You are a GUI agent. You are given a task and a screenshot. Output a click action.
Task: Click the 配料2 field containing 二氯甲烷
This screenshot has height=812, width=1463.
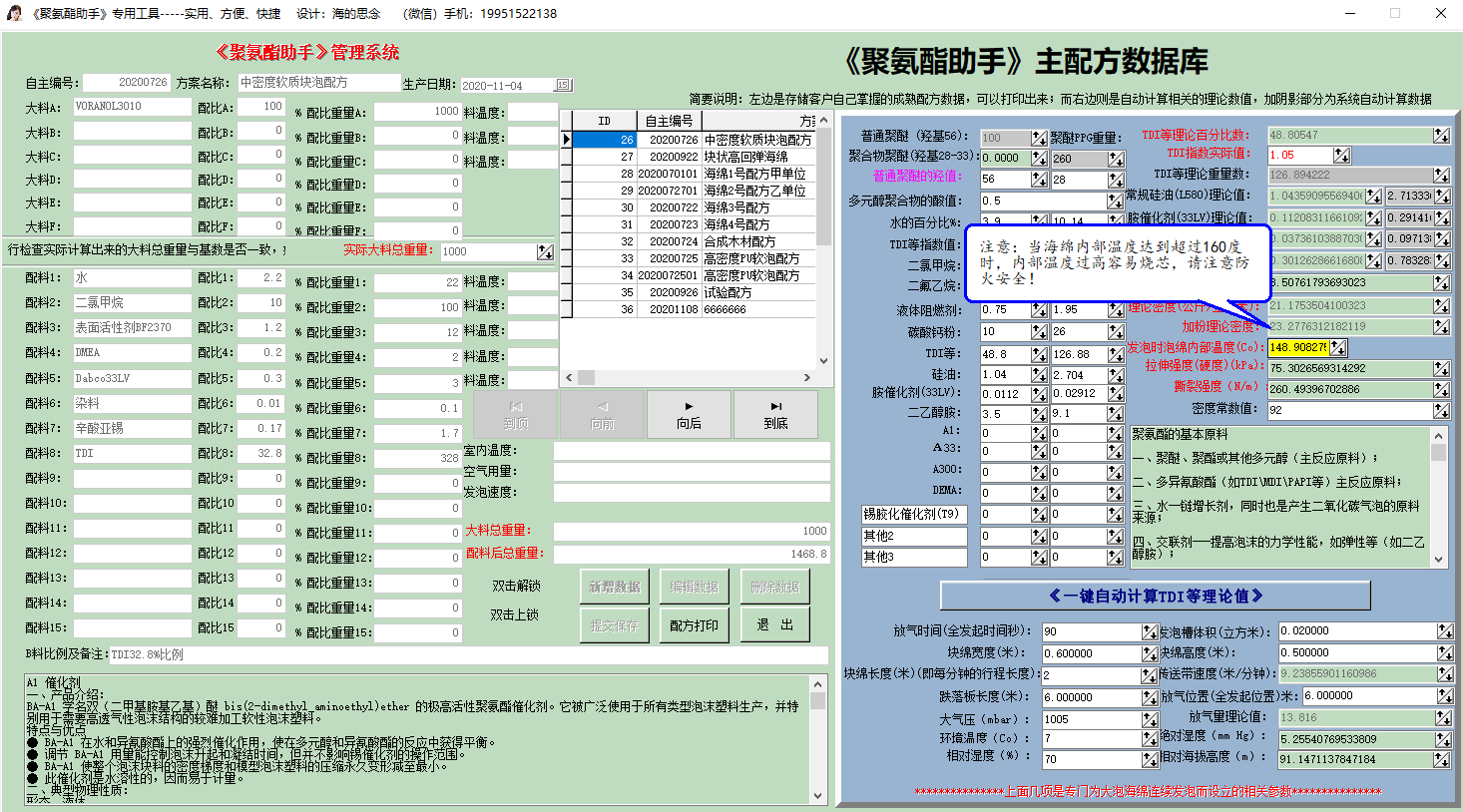coord(133,302)
